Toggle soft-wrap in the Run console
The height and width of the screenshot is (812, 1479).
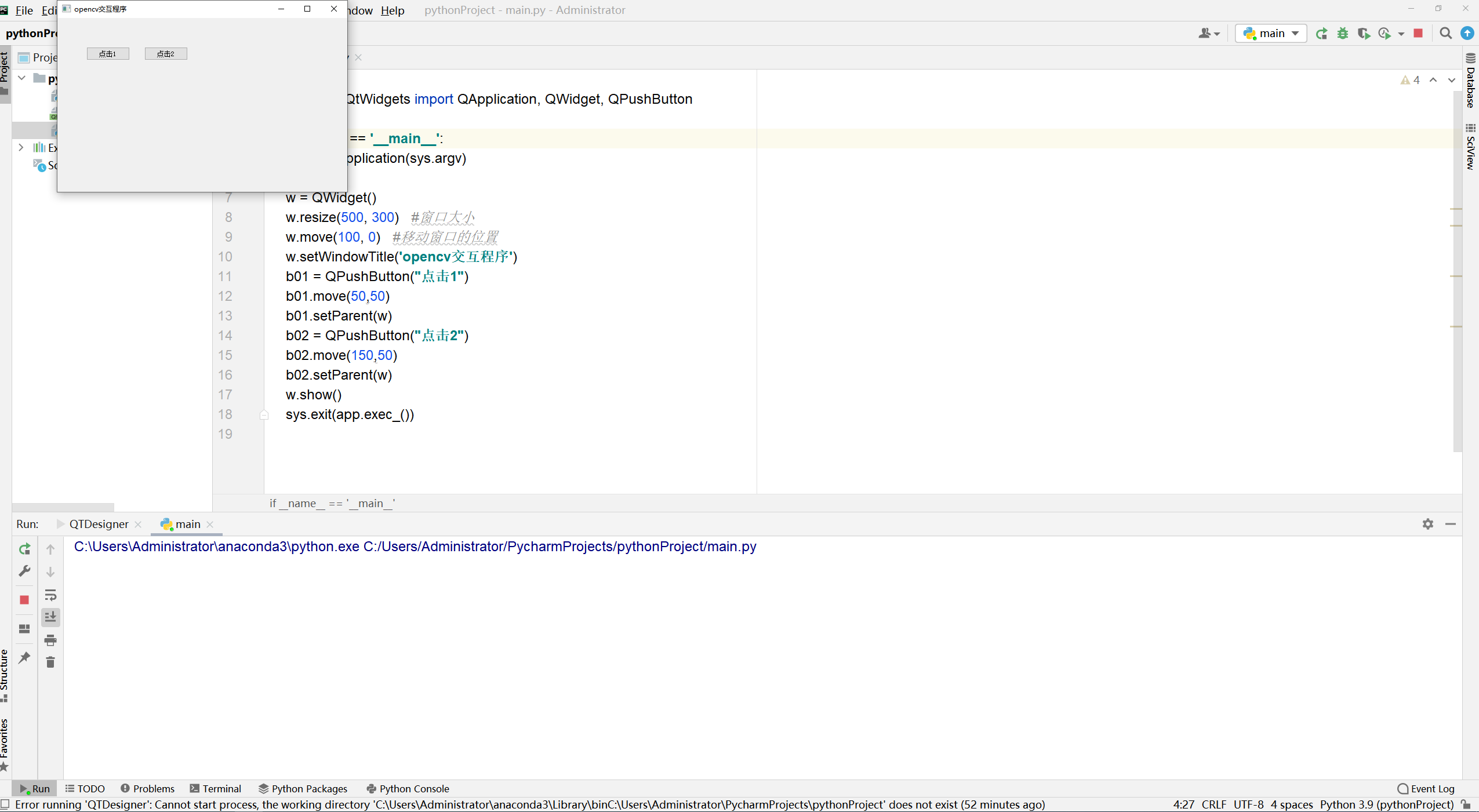(50, 595)
